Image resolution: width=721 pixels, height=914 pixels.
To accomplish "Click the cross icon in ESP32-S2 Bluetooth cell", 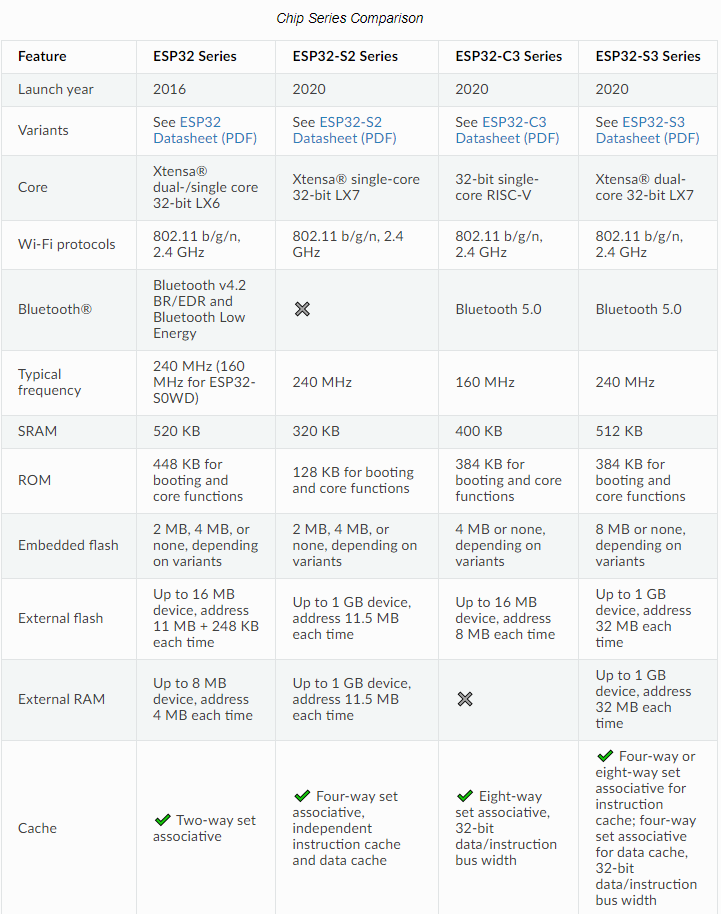I will (302, 309).
